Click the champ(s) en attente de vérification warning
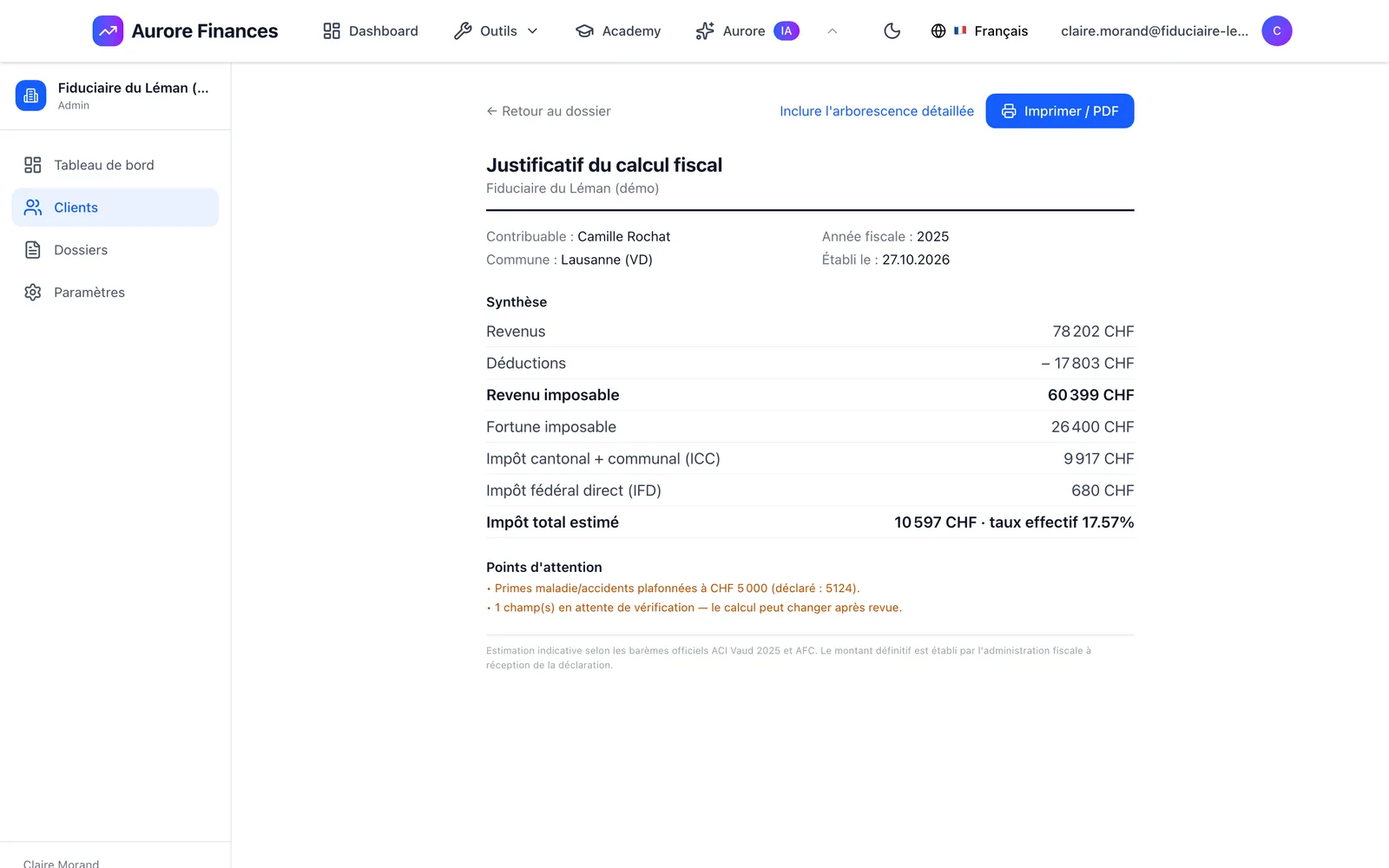 (x=694, y=608)
